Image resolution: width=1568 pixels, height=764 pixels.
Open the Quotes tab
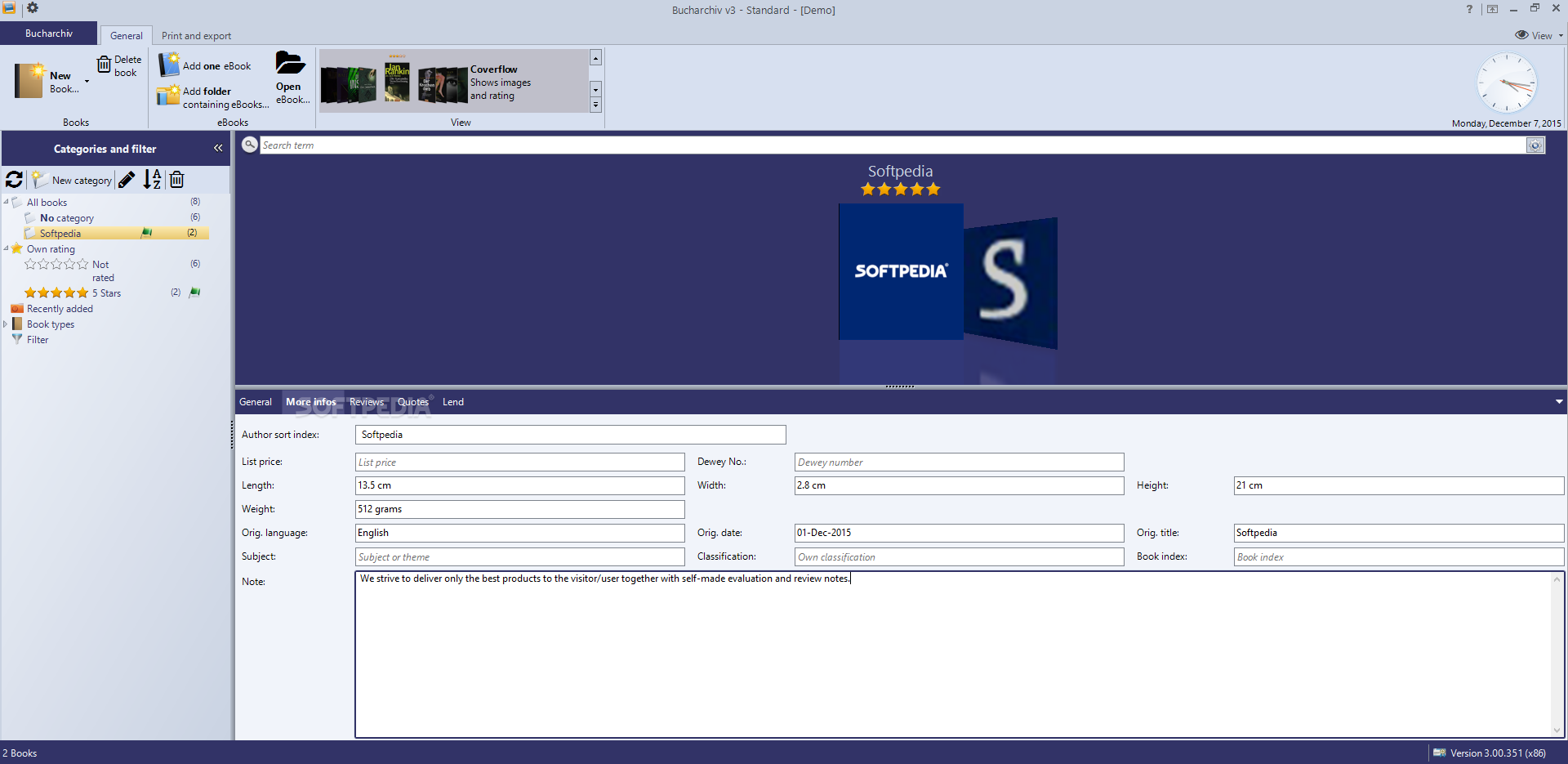(x=413, y=402)
